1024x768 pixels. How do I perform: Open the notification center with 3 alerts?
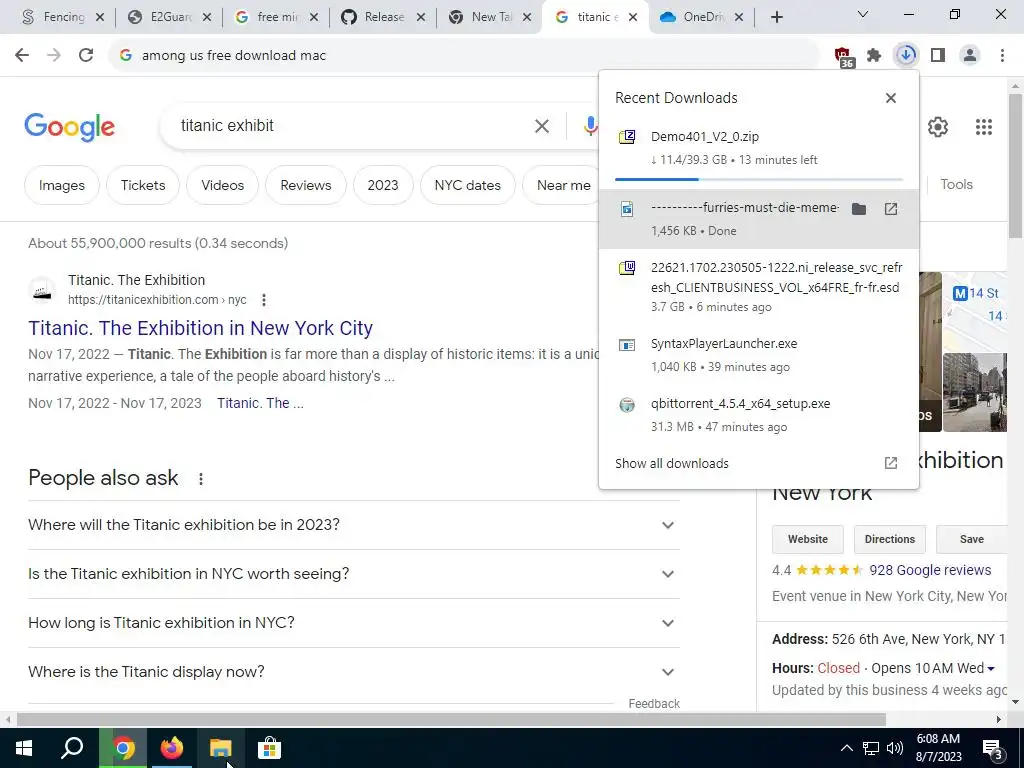993,749
